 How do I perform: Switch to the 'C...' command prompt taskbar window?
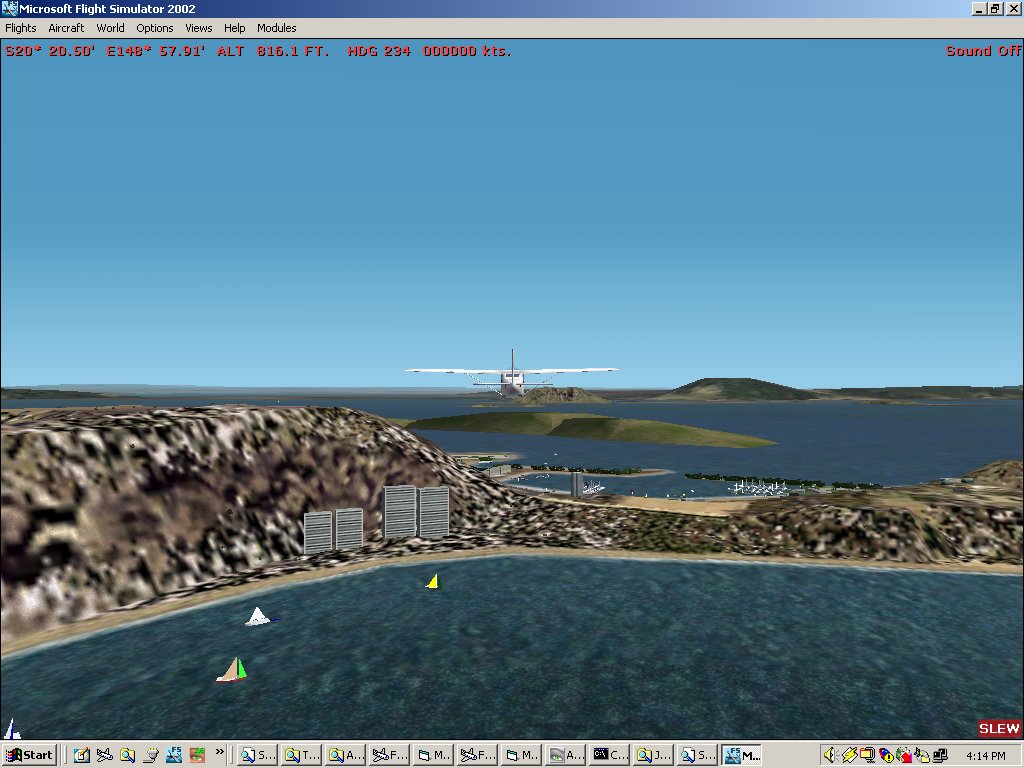[609, 756]
